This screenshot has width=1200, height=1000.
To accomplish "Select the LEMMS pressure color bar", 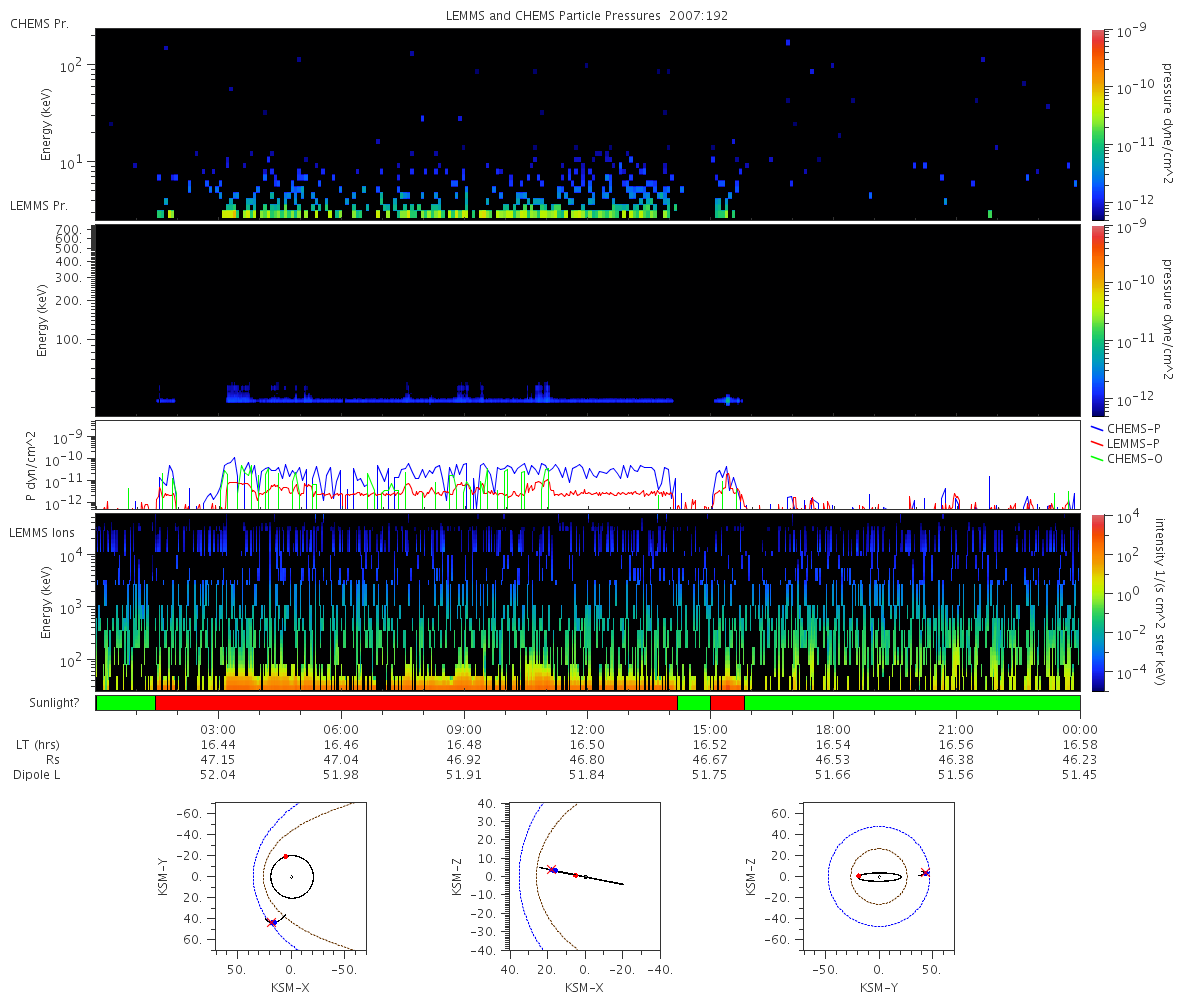I will [1097, 320].
